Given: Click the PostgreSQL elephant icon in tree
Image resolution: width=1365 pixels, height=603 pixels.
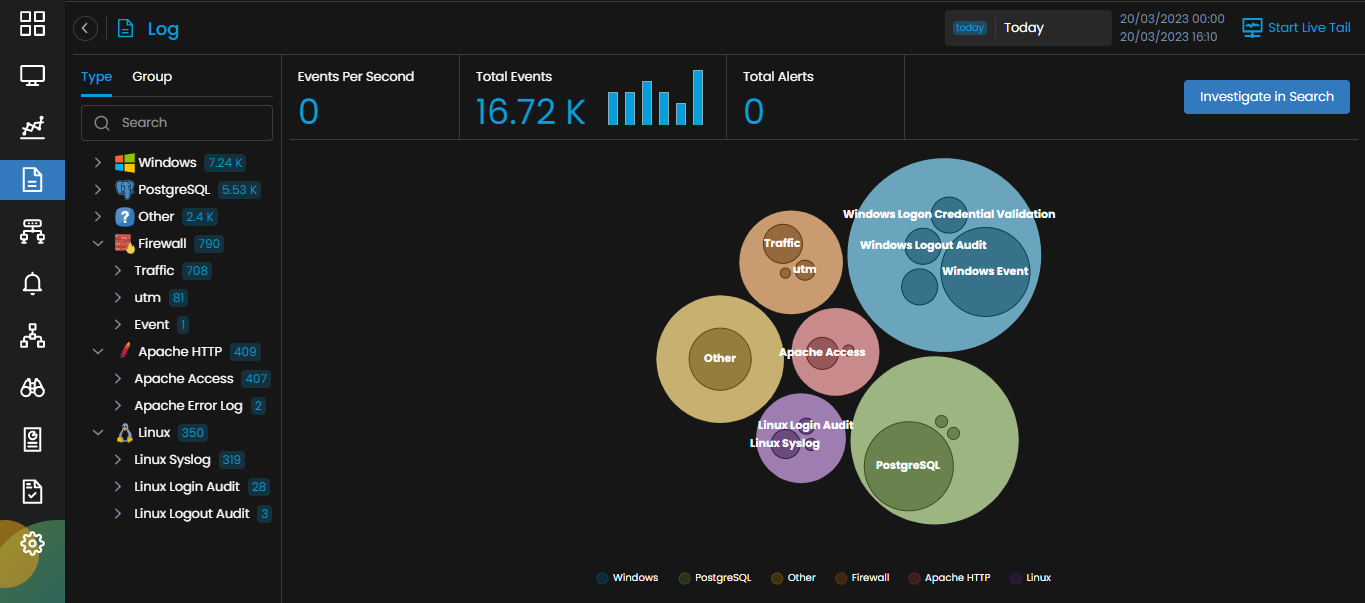Looking at the screenshot, I should (124, 189).
